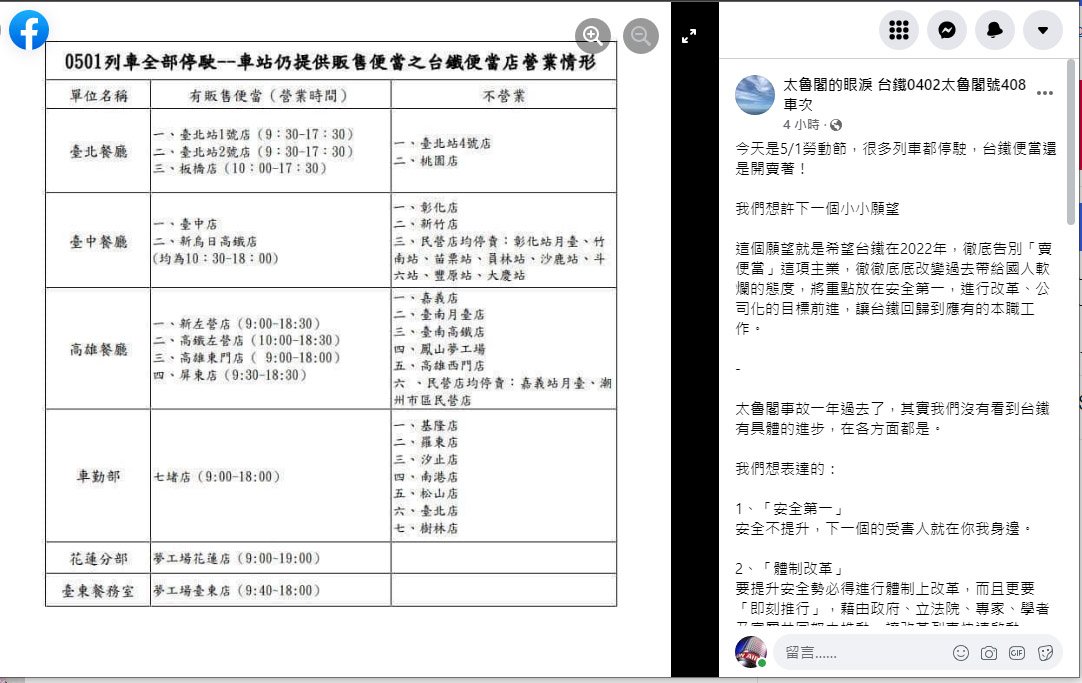This screenshot has height=683, width=1082.
Task: Click text 板橋店 (10:00-17:30)
Action: (x=253, y=168)
